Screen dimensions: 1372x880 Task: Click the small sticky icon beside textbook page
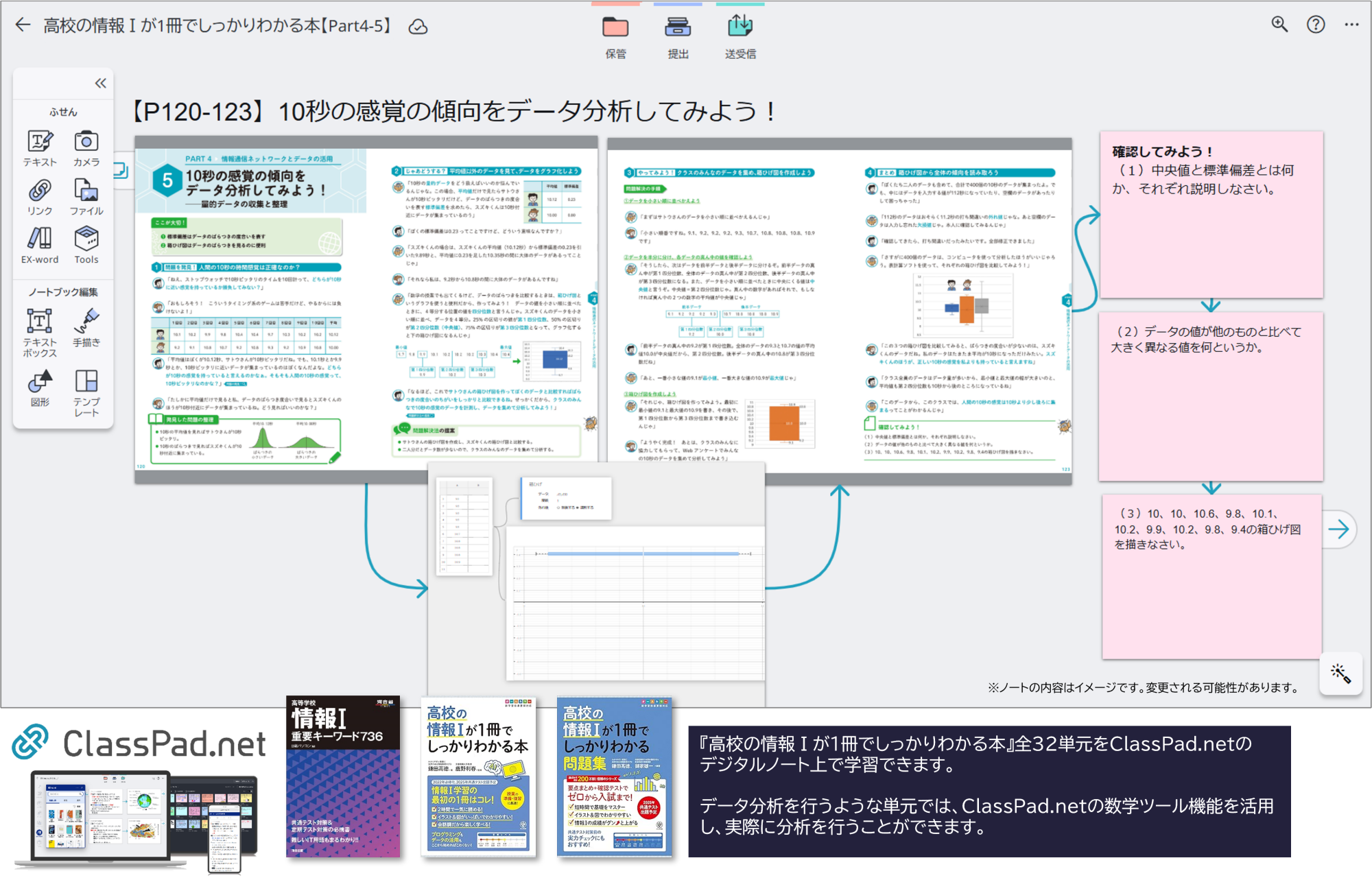tap(121, 169)
